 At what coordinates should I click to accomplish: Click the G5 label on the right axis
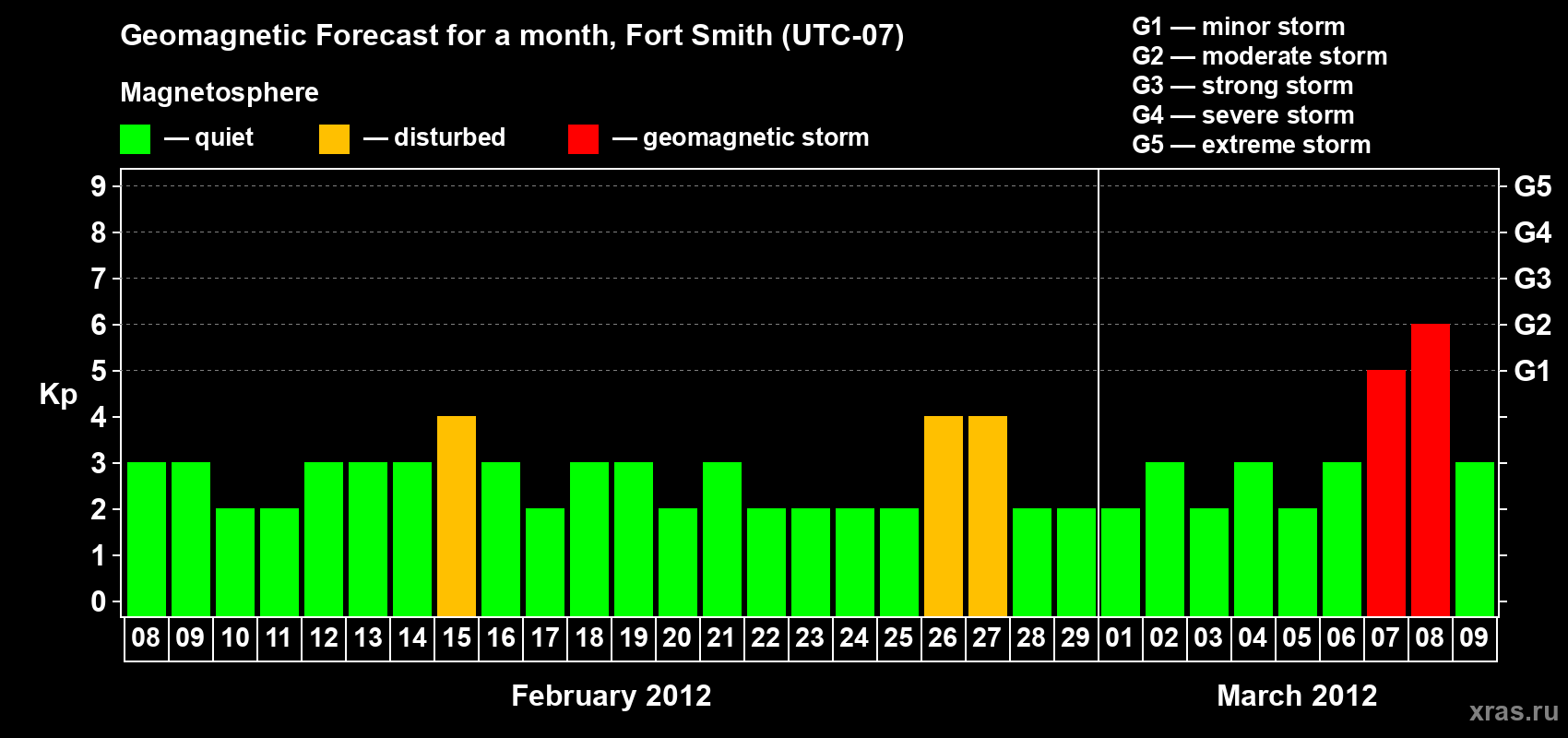pyautogui.click(x=1533, y=186)
